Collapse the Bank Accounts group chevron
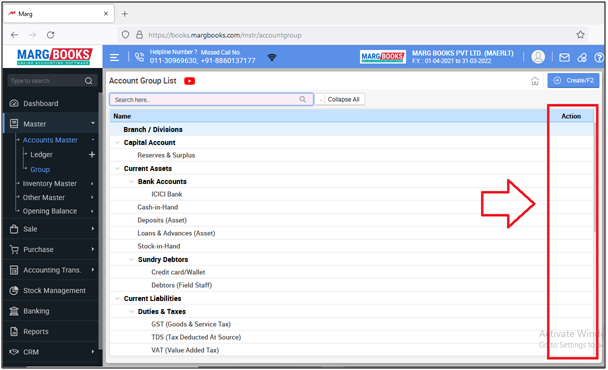608x370 pixels. (131, 181)
